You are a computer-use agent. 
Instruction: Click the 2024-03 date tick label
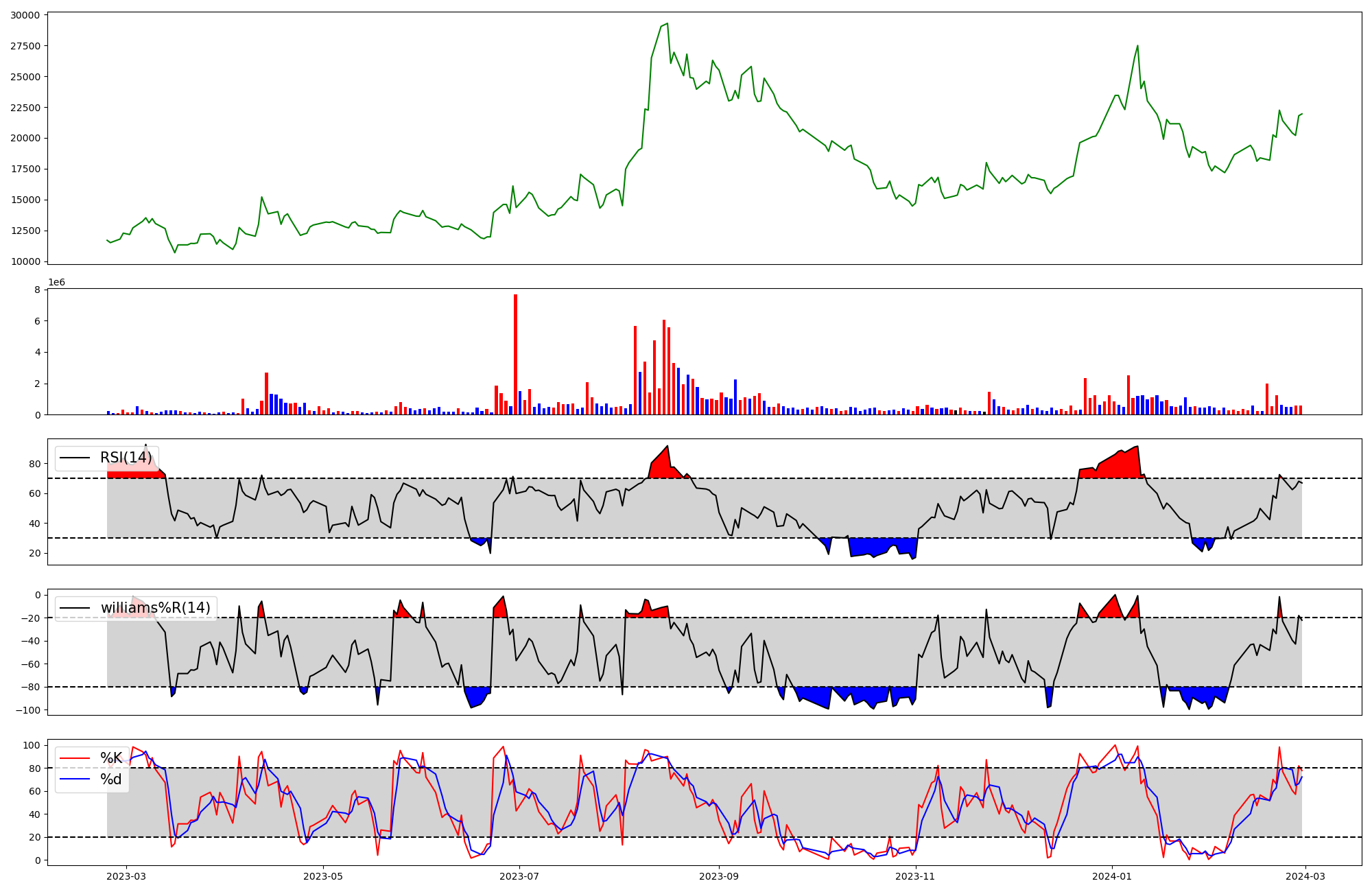tap(1305, 876)
